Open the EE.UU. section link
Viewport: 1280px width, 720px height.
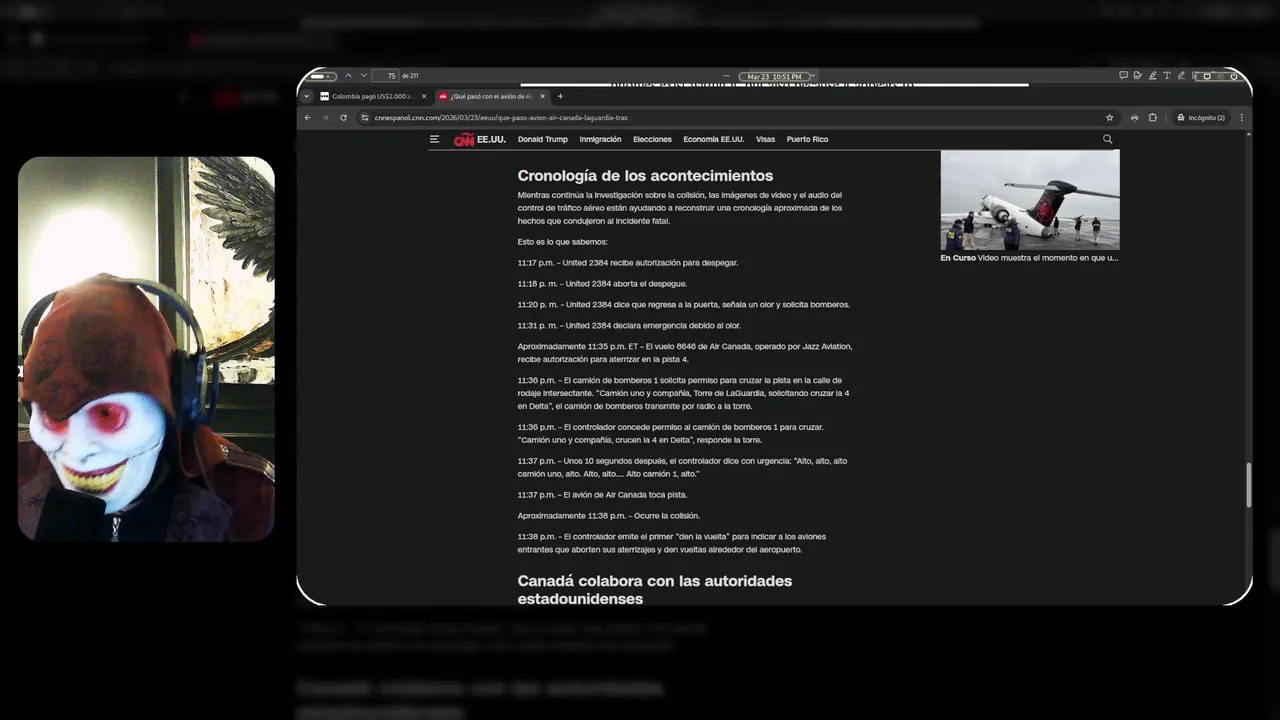[491, 139]
